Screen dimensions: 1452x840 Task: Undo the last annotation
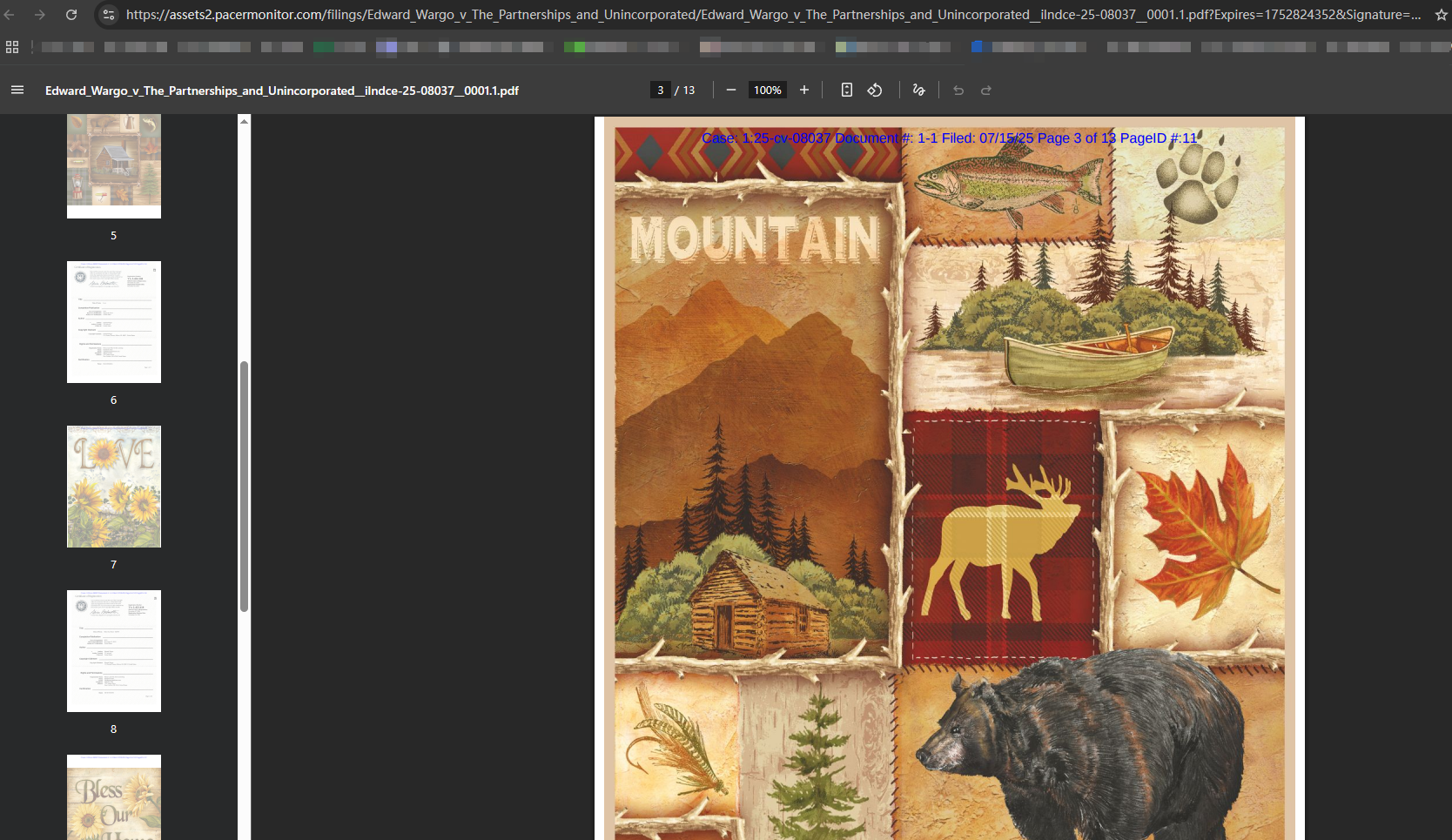(958, 90)
